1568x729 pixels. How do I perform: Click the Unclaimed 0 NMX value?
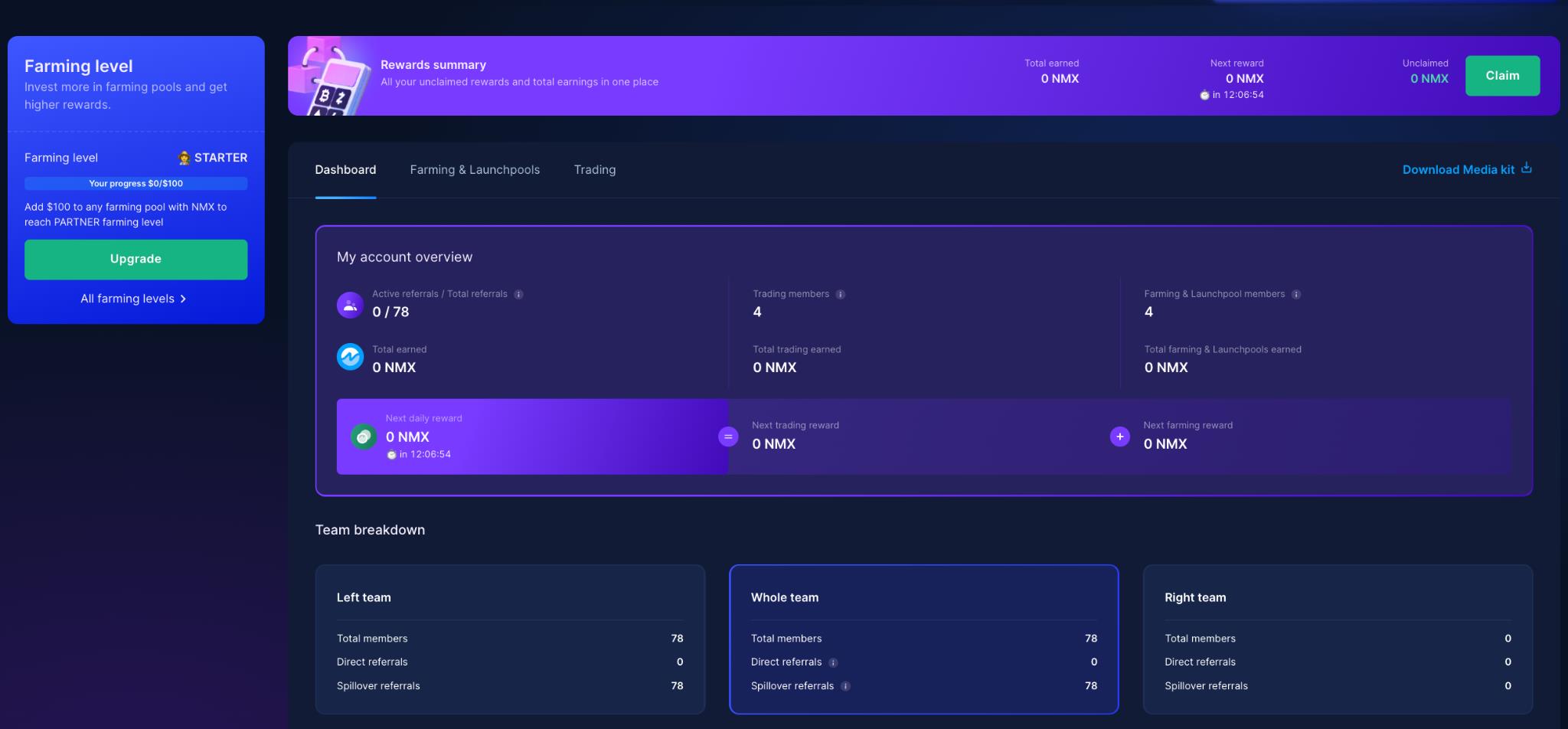pos(1429,78)
